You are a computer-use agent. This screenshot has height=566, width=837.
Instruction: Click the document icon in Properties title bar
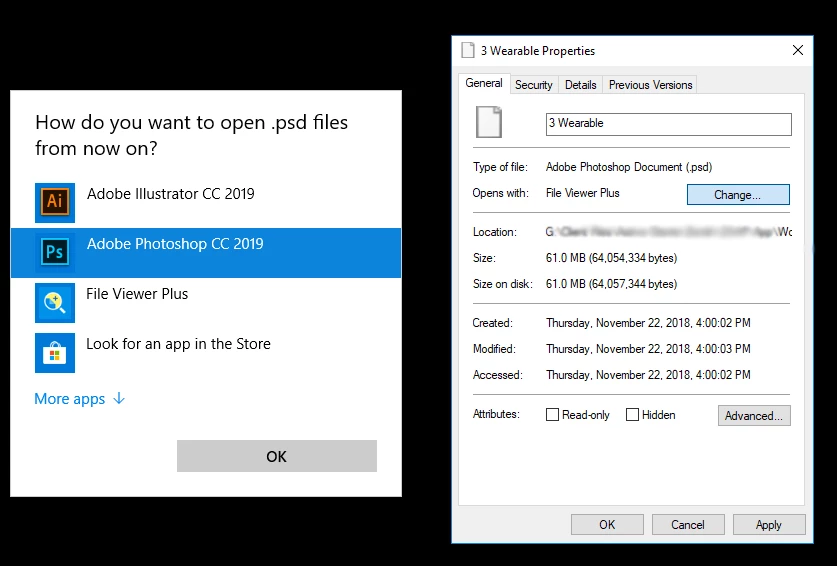468,50
